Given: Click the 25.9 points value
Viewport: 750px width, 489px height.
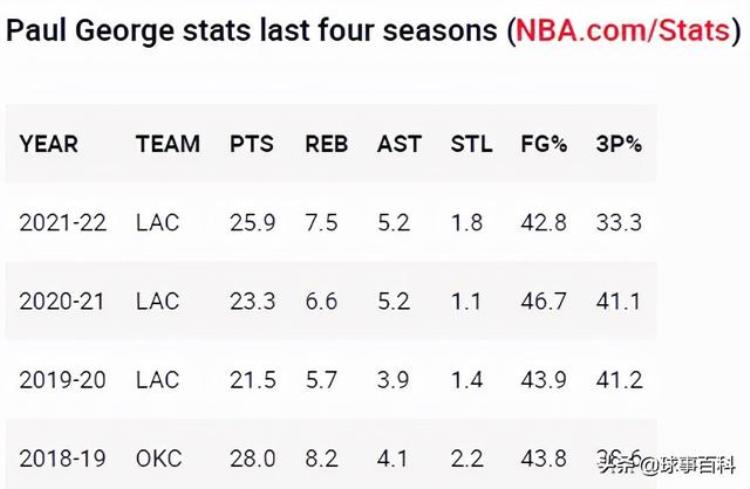Looking at the screenshot, I should click(253, 223).
